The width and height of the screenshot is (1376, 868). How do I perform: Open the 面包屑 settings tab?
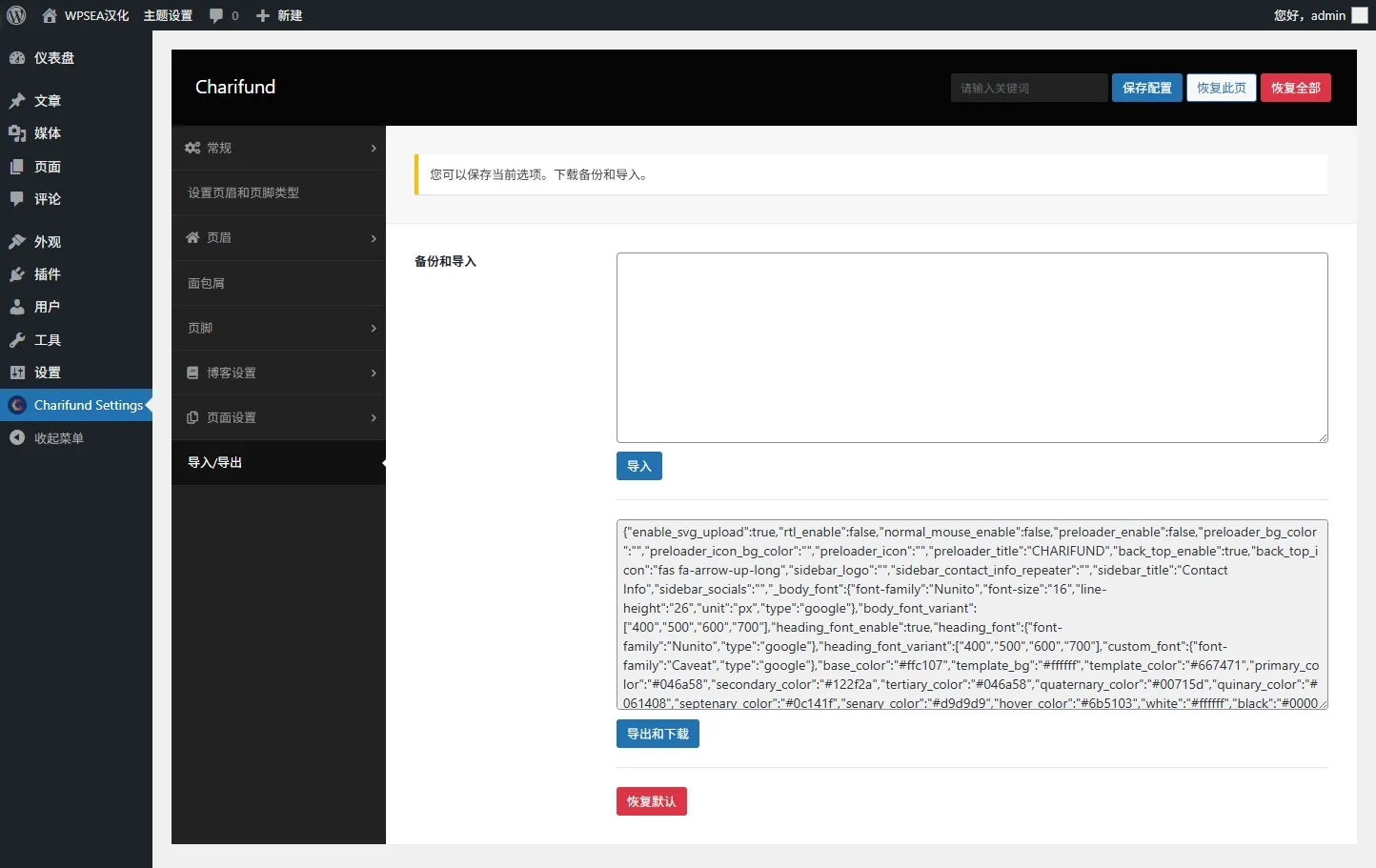(207, 283)
